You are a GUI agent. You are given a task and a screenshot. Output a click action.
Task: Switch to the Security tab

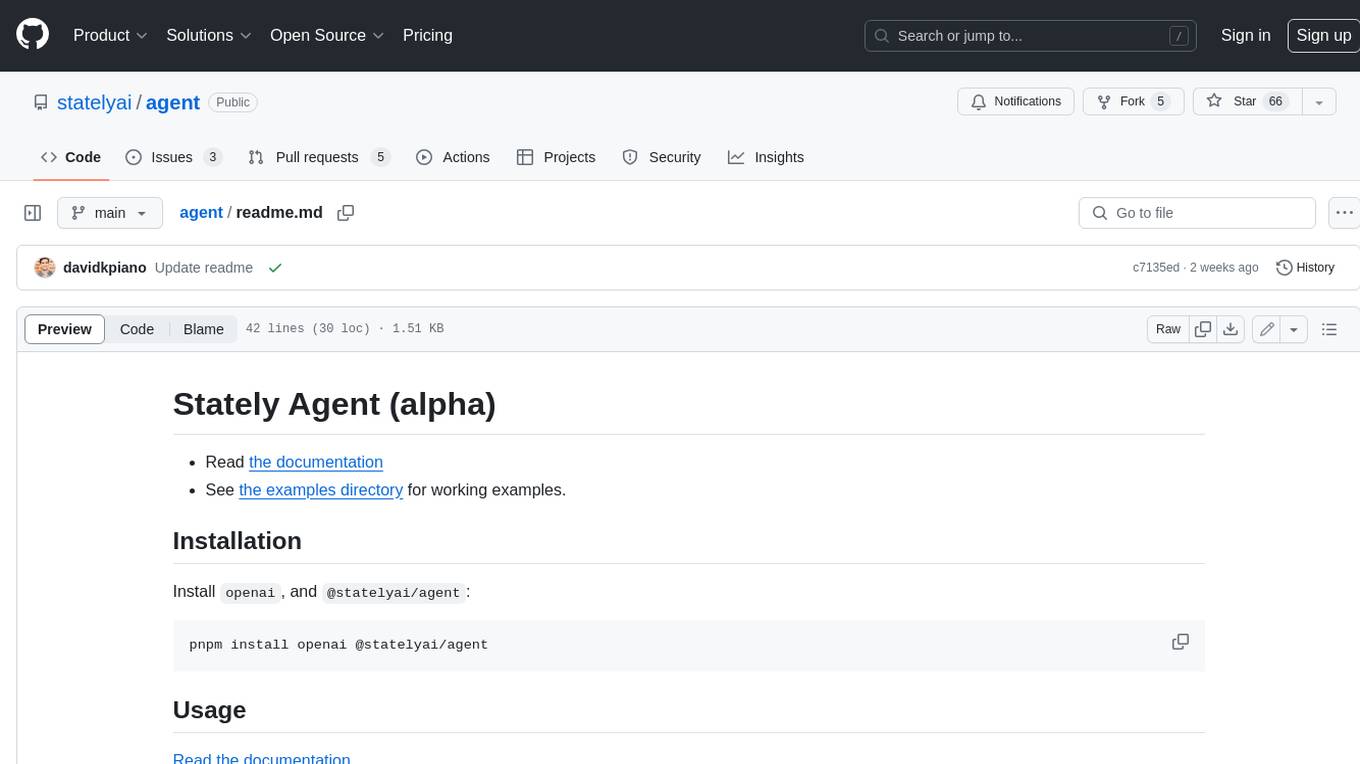(662, 157)
